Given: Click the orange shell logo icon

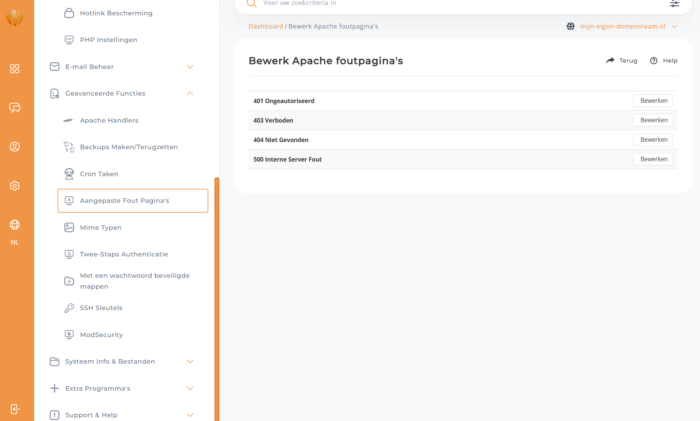Looking at the screenshot, I should [x=15, y=18].
